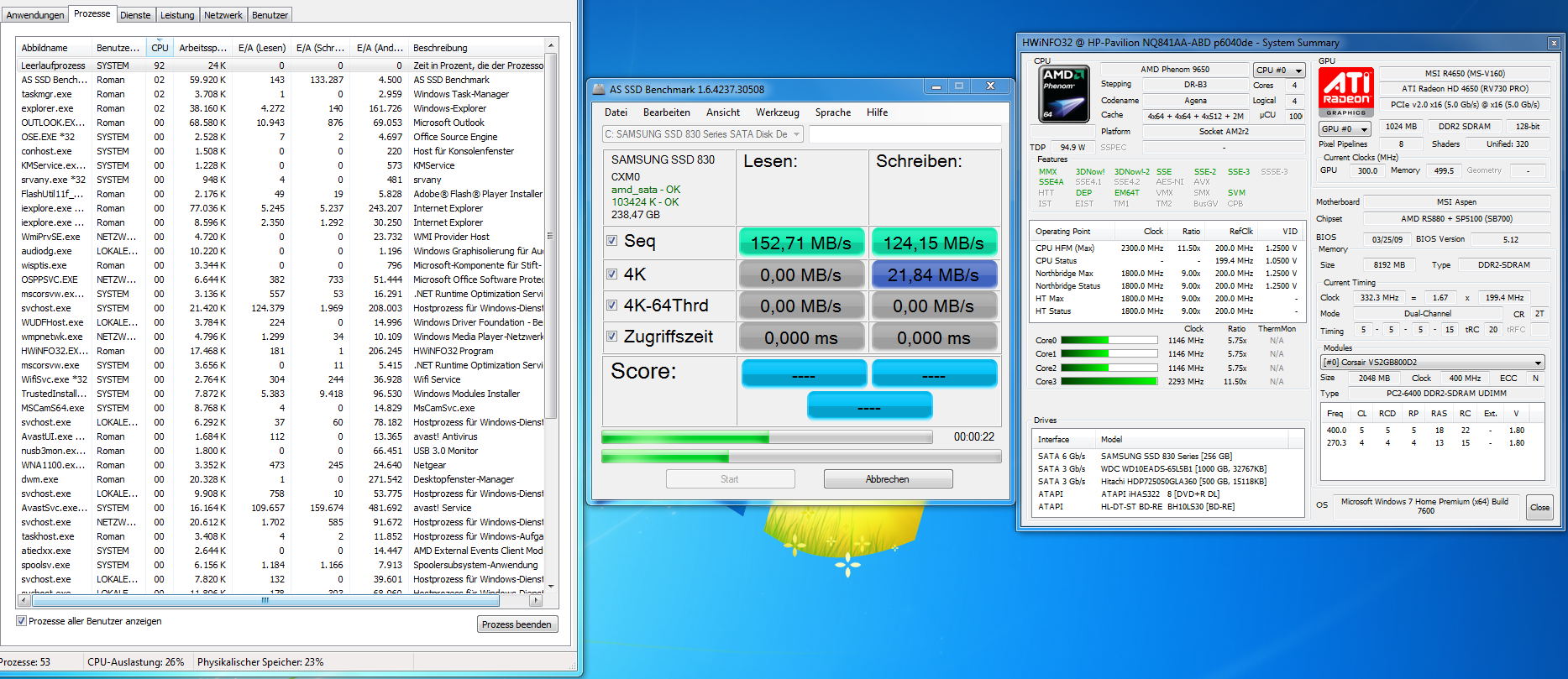Sort by Arbeitssp... memory column header

tap(202, 48)
